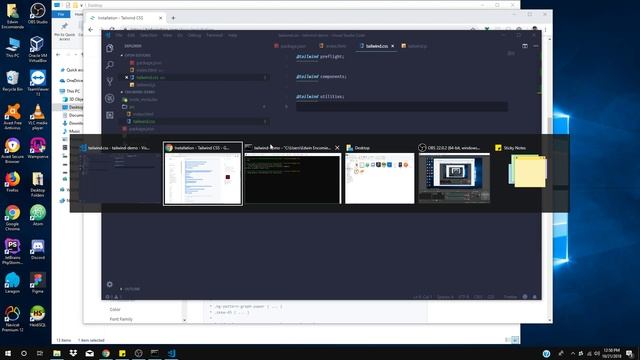Open the Action Center notifications icon

pos(630,353)
